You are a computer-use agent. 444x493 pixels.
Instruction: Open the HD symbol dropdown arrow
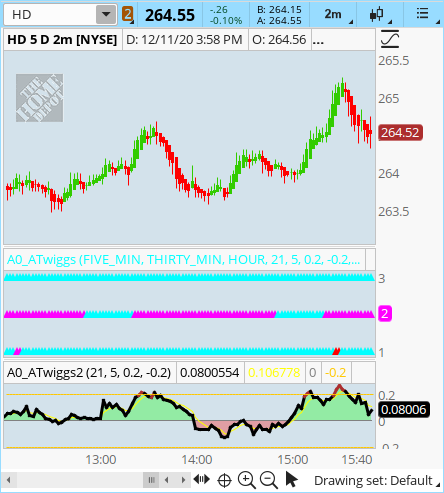point(106,14)
